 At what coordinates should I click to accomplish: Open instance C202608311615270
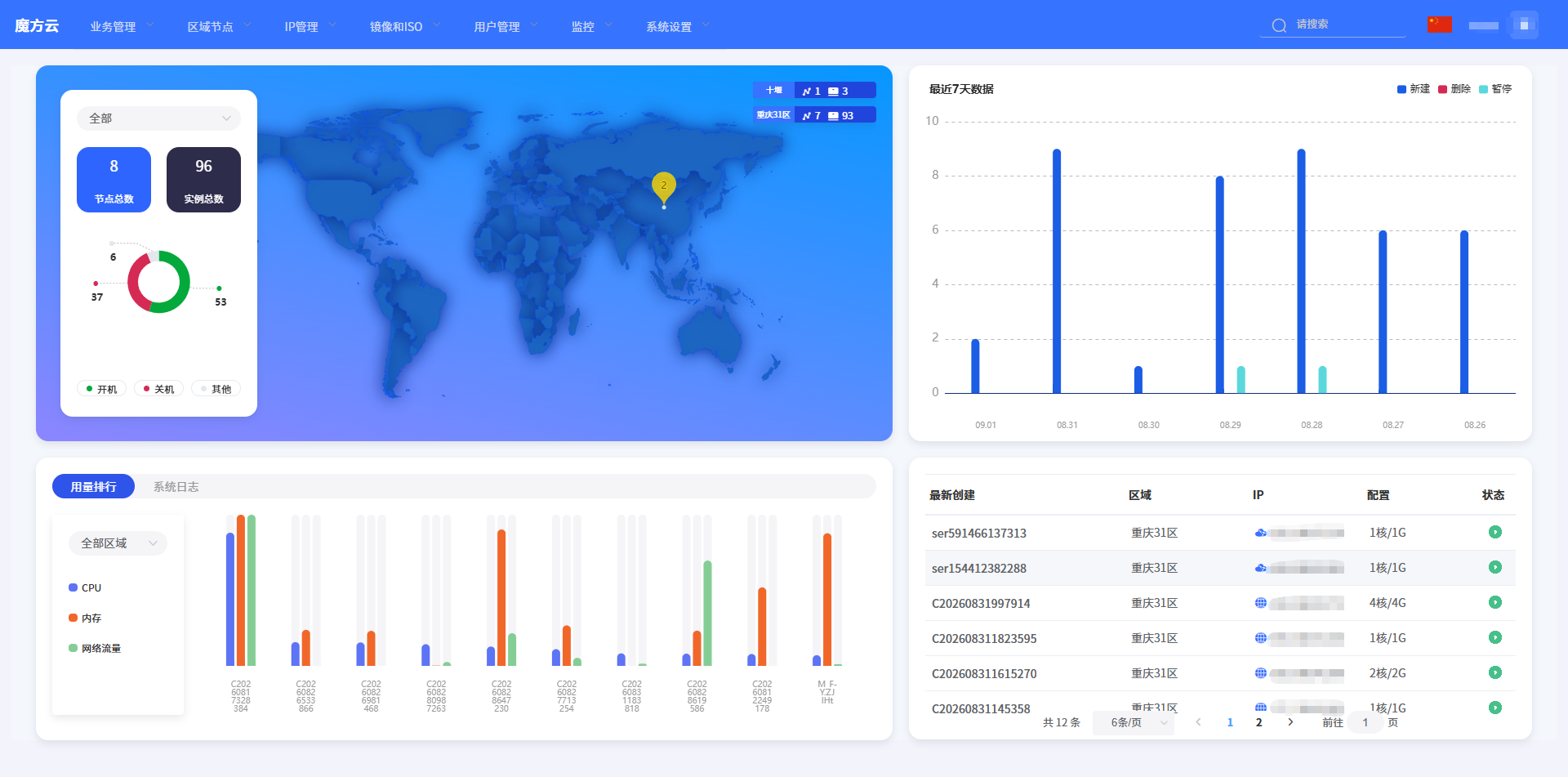tap(984, 673)
